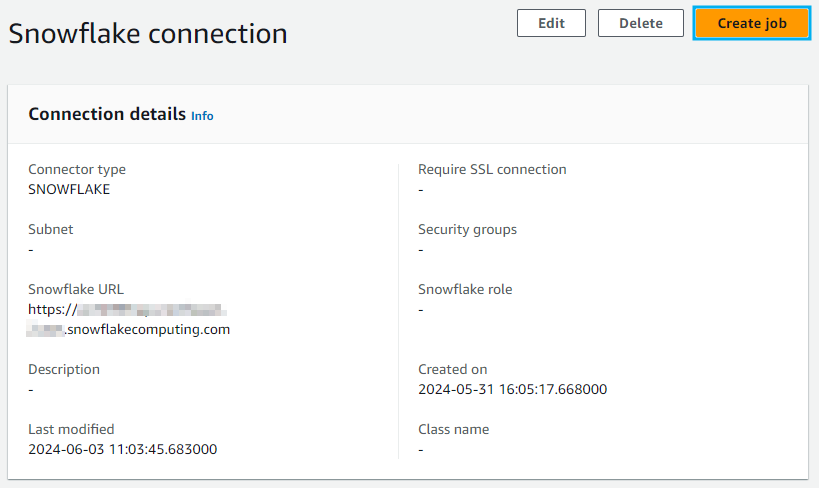
Task: Click the Class name label
Action: pyautogui.click(x=453, y=429)
